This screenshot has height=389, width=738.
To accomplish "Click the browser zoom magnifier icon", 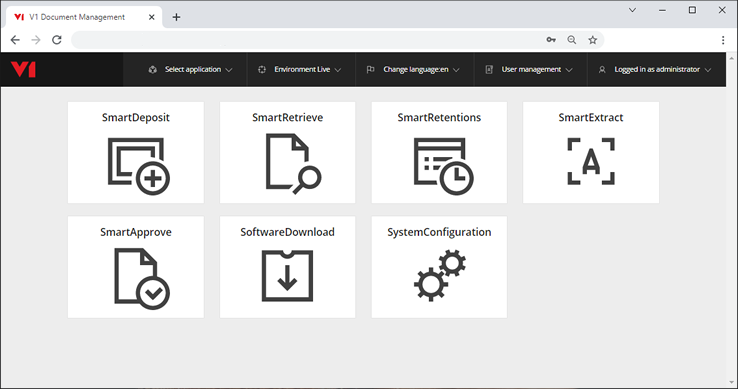I will pyautogui.click(x=571, y=40).
